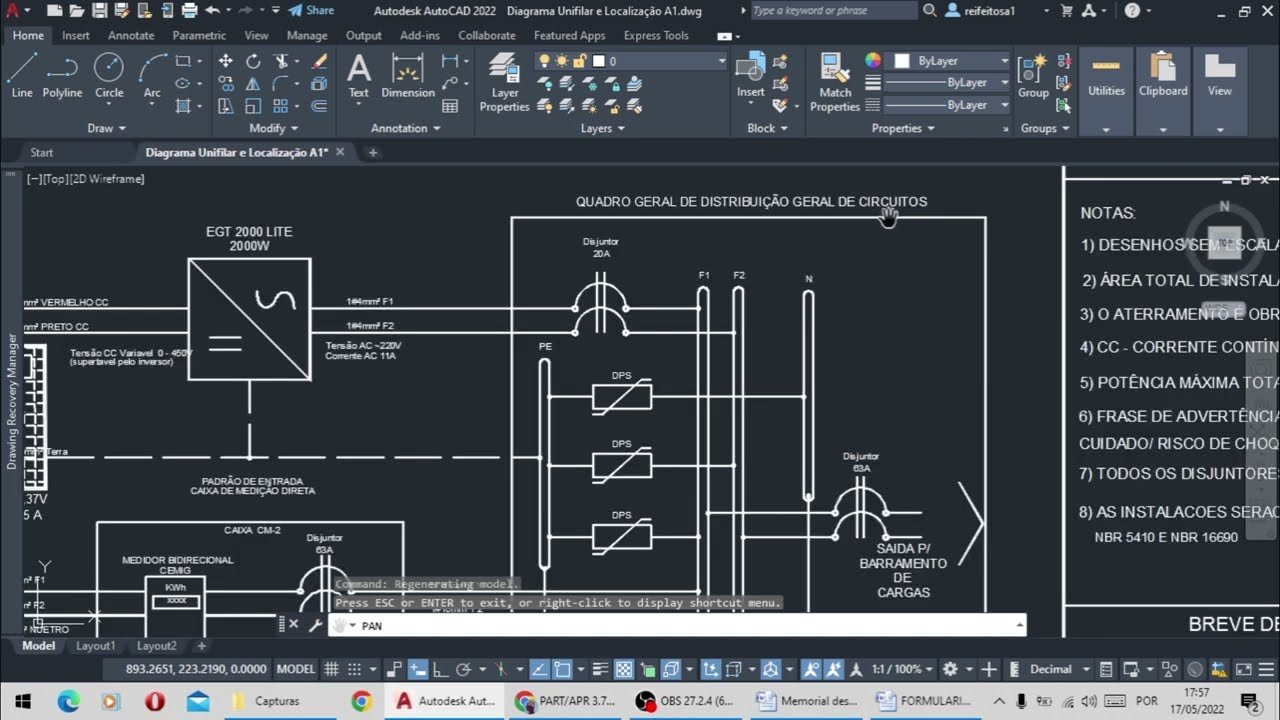The width and height of the screenshot is (1280, 720).
Task: Click the keyword search input field
Action: 833,11
